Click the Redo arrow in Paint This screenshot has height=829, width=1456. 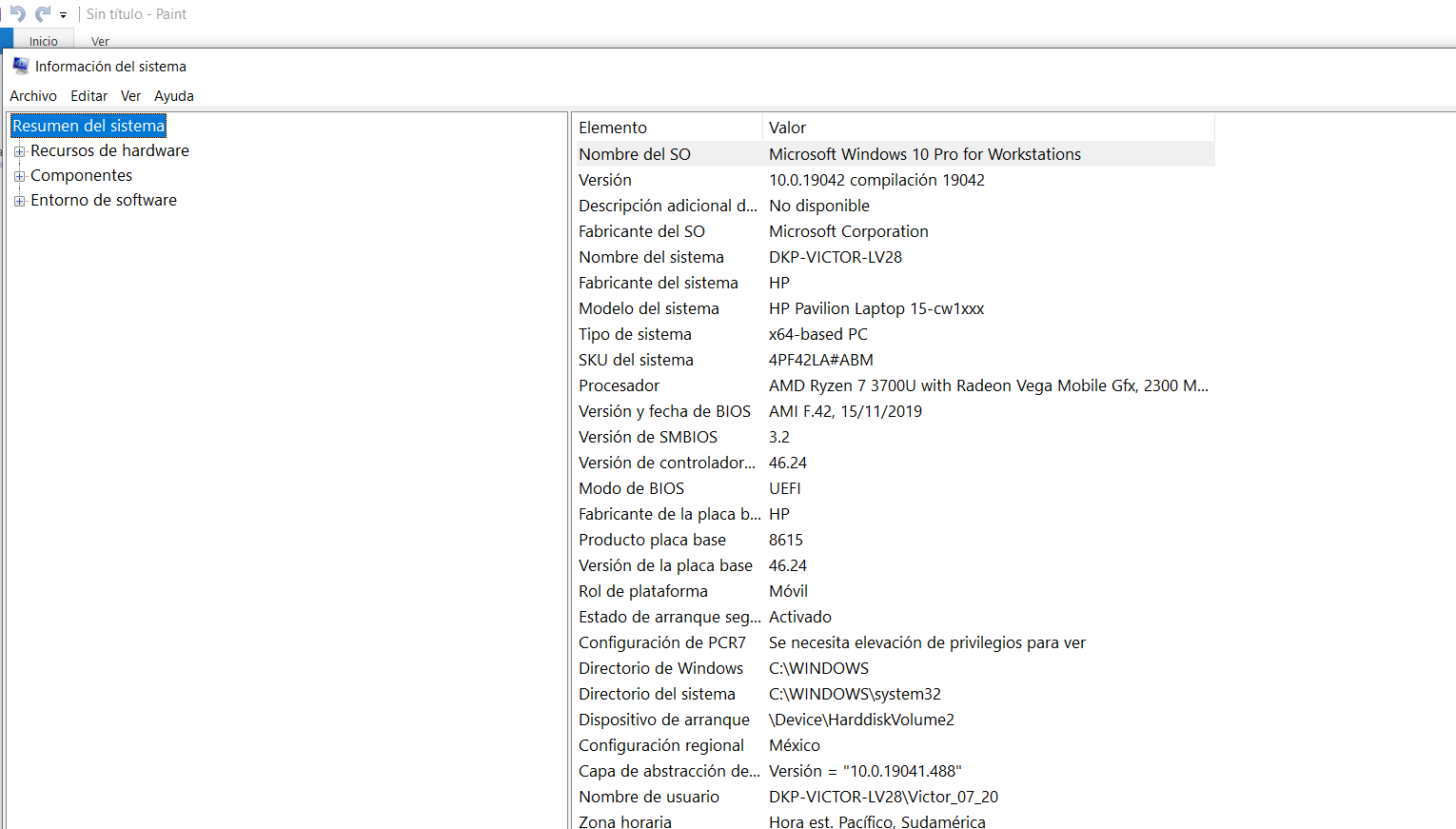point(44,14)
